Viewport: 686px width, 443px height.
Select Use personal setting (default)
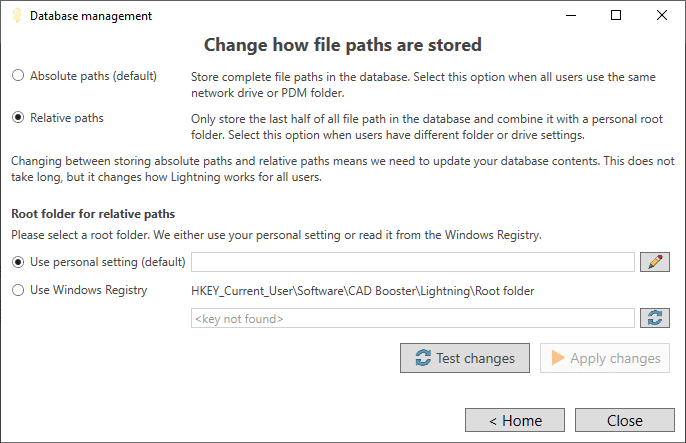pyautogui.click(x=18, y=262)
